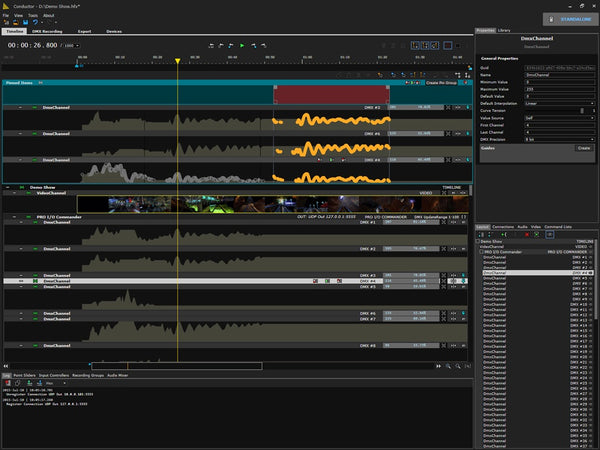This screenshot has width=600, height=450.
Task: Collapse the Demo Show timeline group
Action: pyautogui.click(x=7, y=187)
